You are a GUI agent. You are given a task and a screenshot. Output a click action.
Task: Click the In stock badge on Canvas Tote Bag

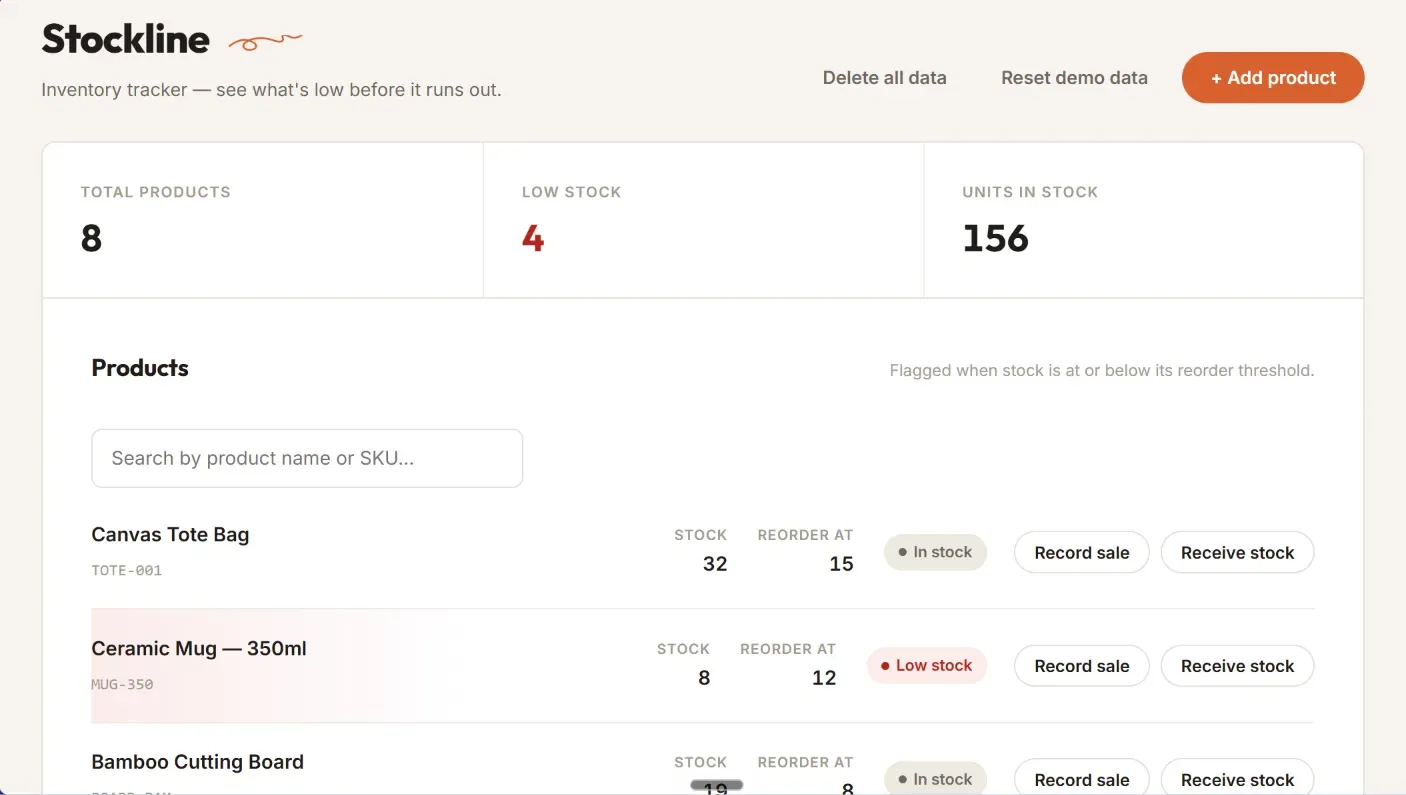pyautogui.click(x=935, y=552)
